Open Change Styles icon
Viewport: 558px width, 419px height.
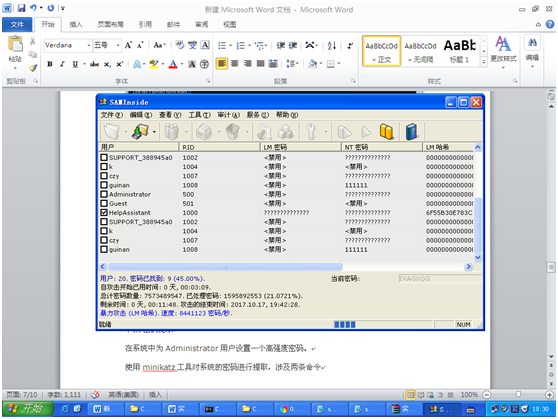click(503, 44)
